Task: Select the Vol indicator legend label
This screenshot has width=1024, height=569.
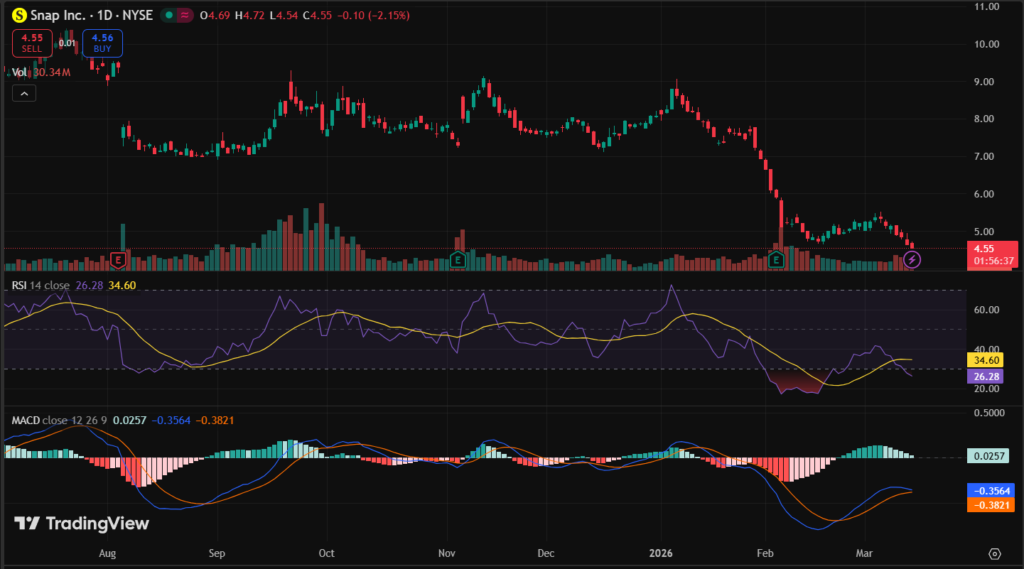Action: (17, 72)
